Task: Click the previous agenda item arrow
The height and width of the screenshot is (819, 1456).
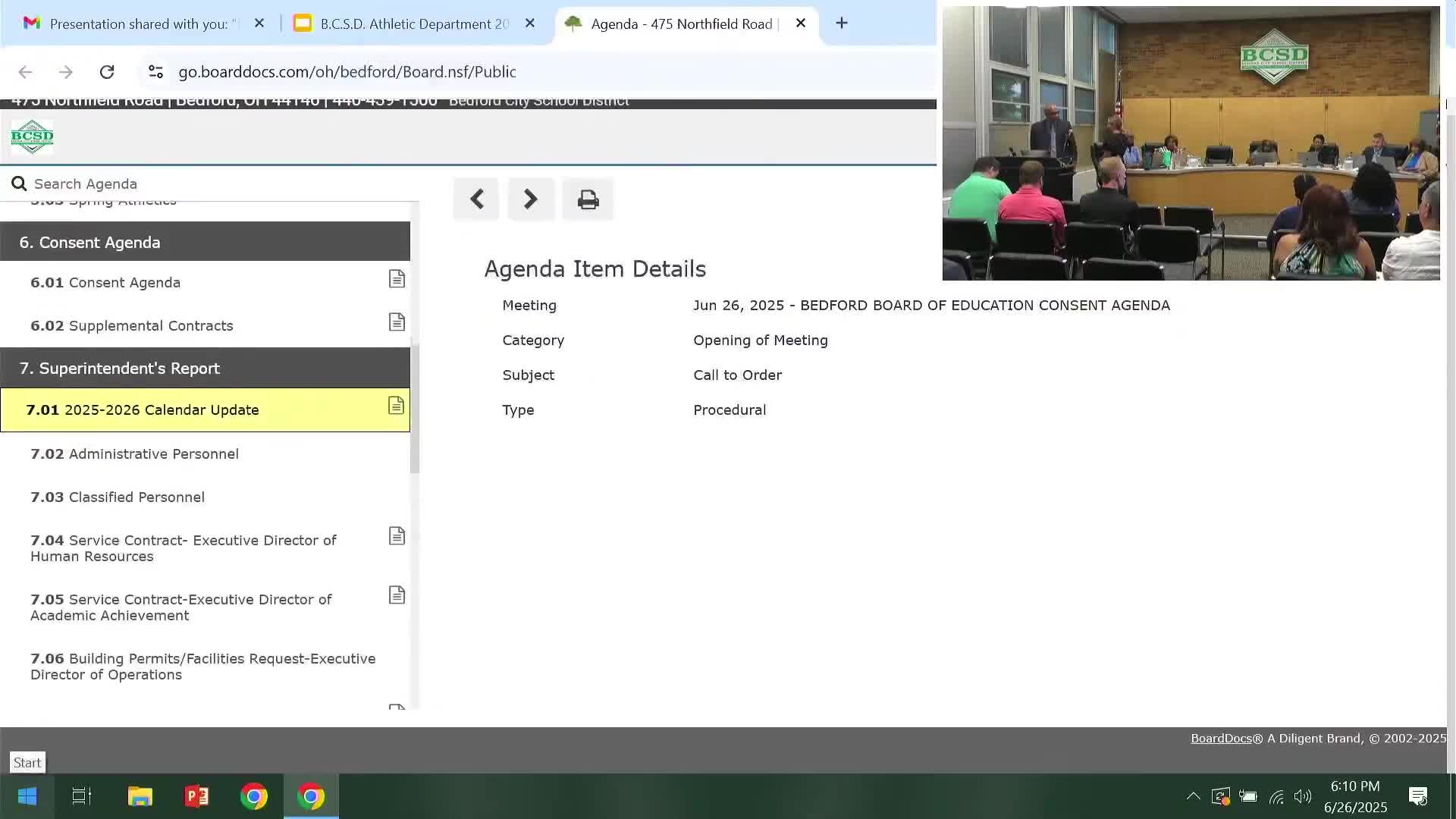Action: [476, 199]
